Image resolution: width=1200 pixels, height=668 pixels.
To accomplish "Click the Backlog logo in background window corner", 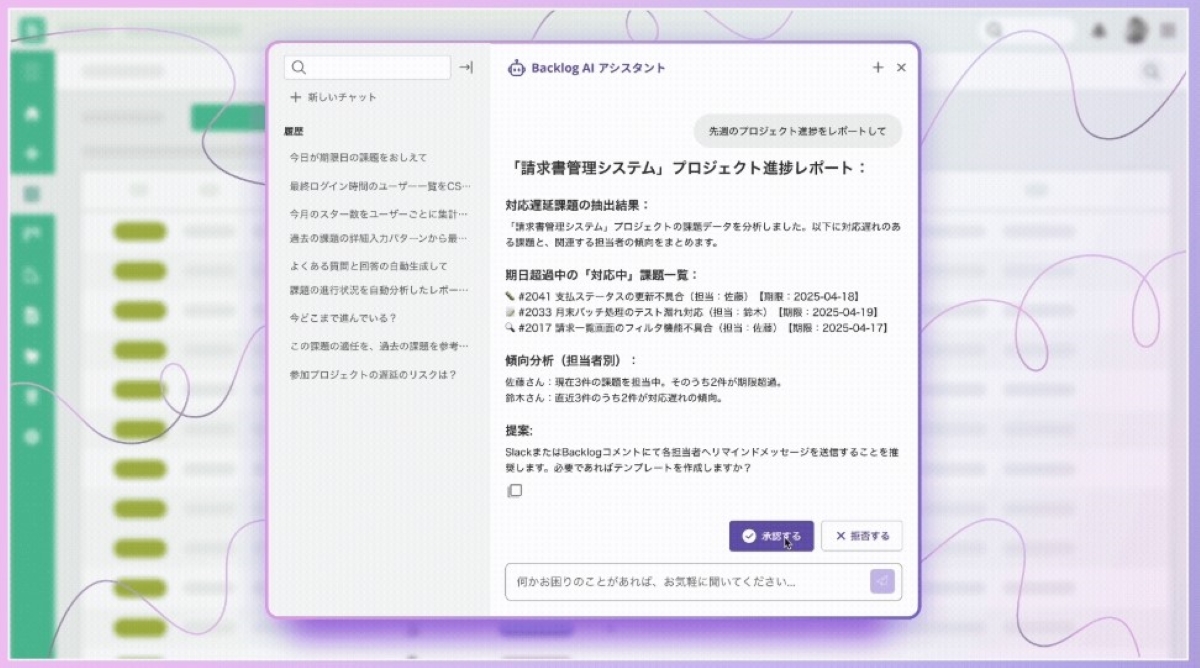I will 33,30.
